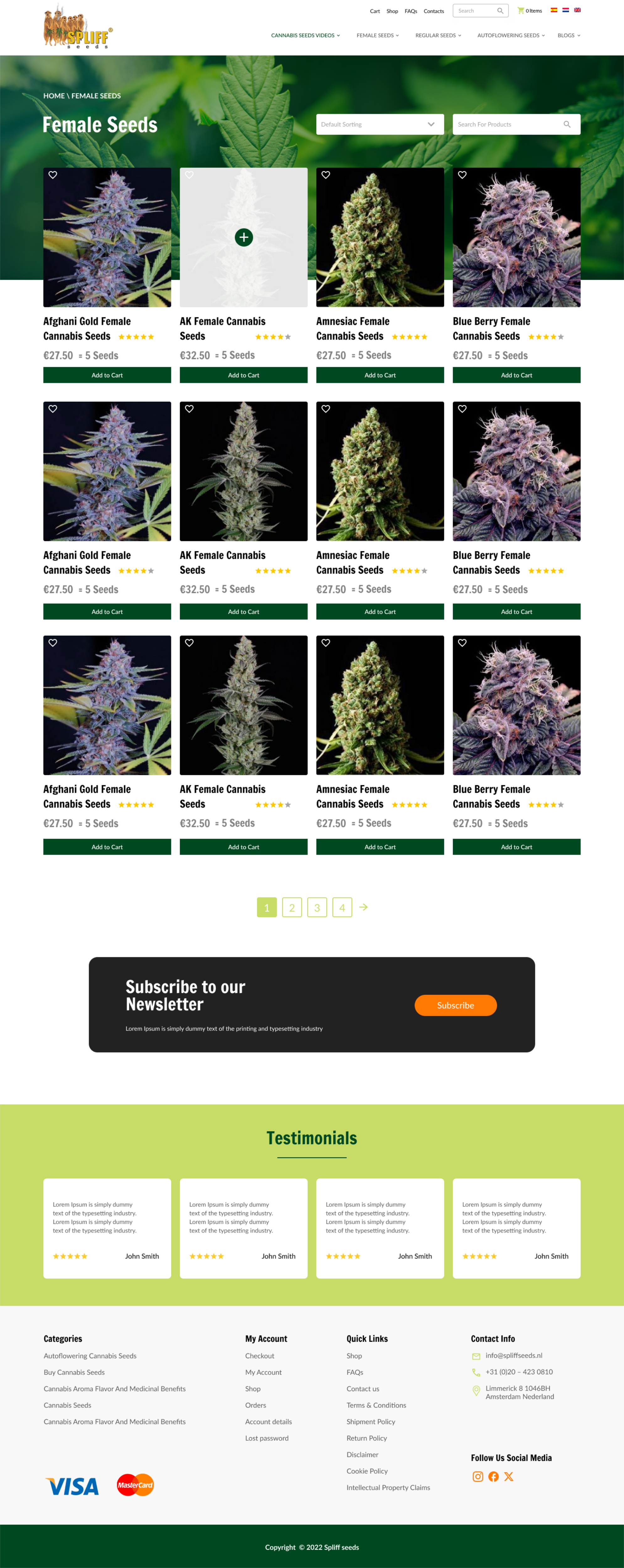Open the FAQs link in top menu
The image size is (624, 1568).
[x=411, y=11]
